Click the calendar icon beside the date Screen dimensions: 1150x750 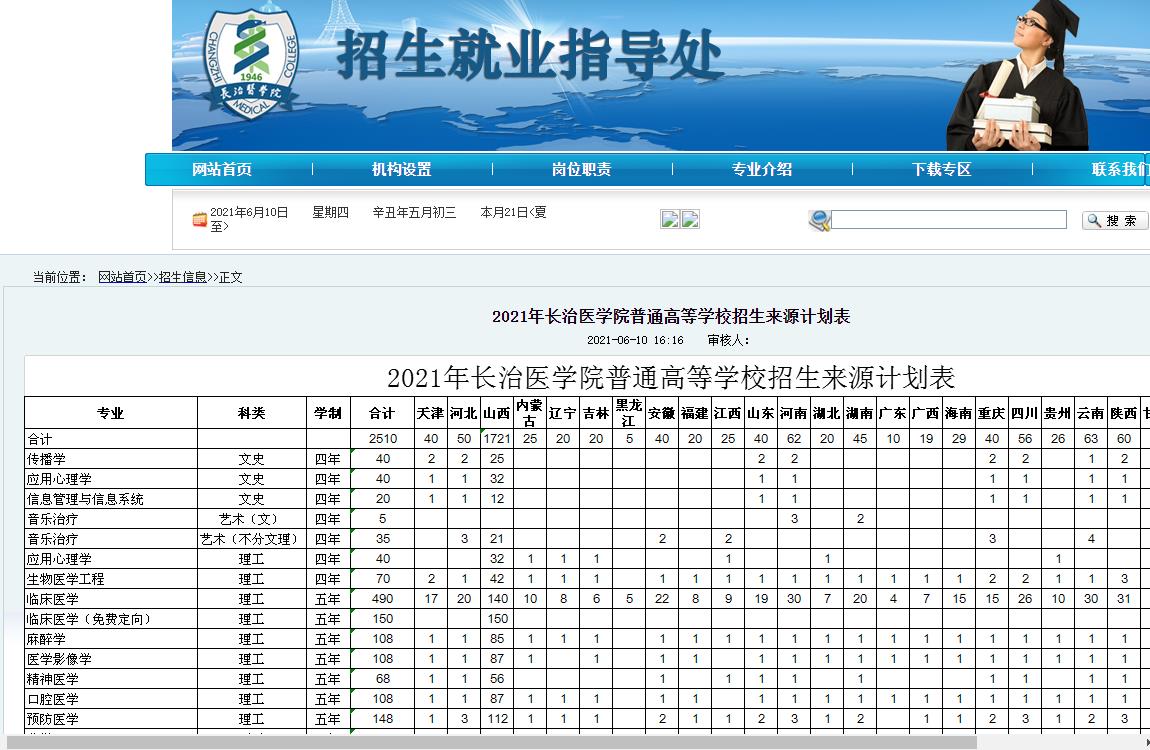[x=200, y=219]
